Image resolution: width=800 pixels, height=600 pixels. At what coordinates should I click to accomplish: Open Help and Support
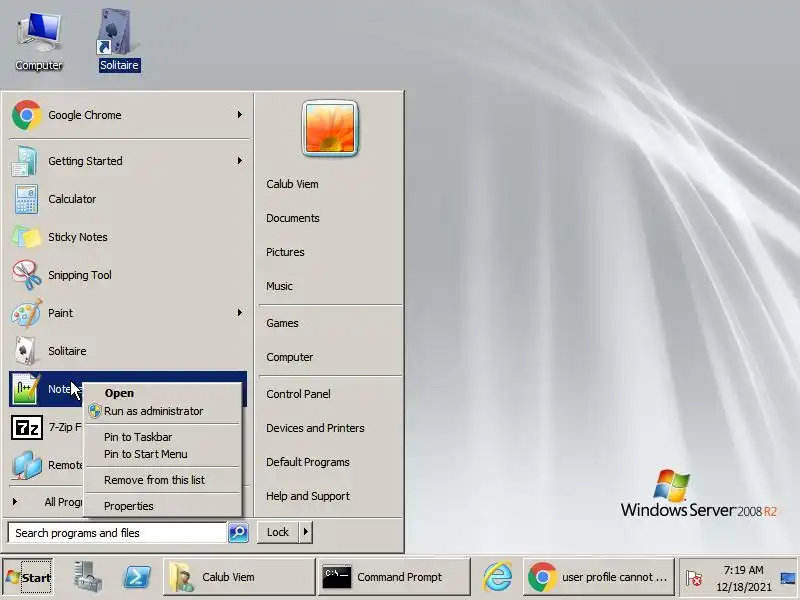pos(308,496)
